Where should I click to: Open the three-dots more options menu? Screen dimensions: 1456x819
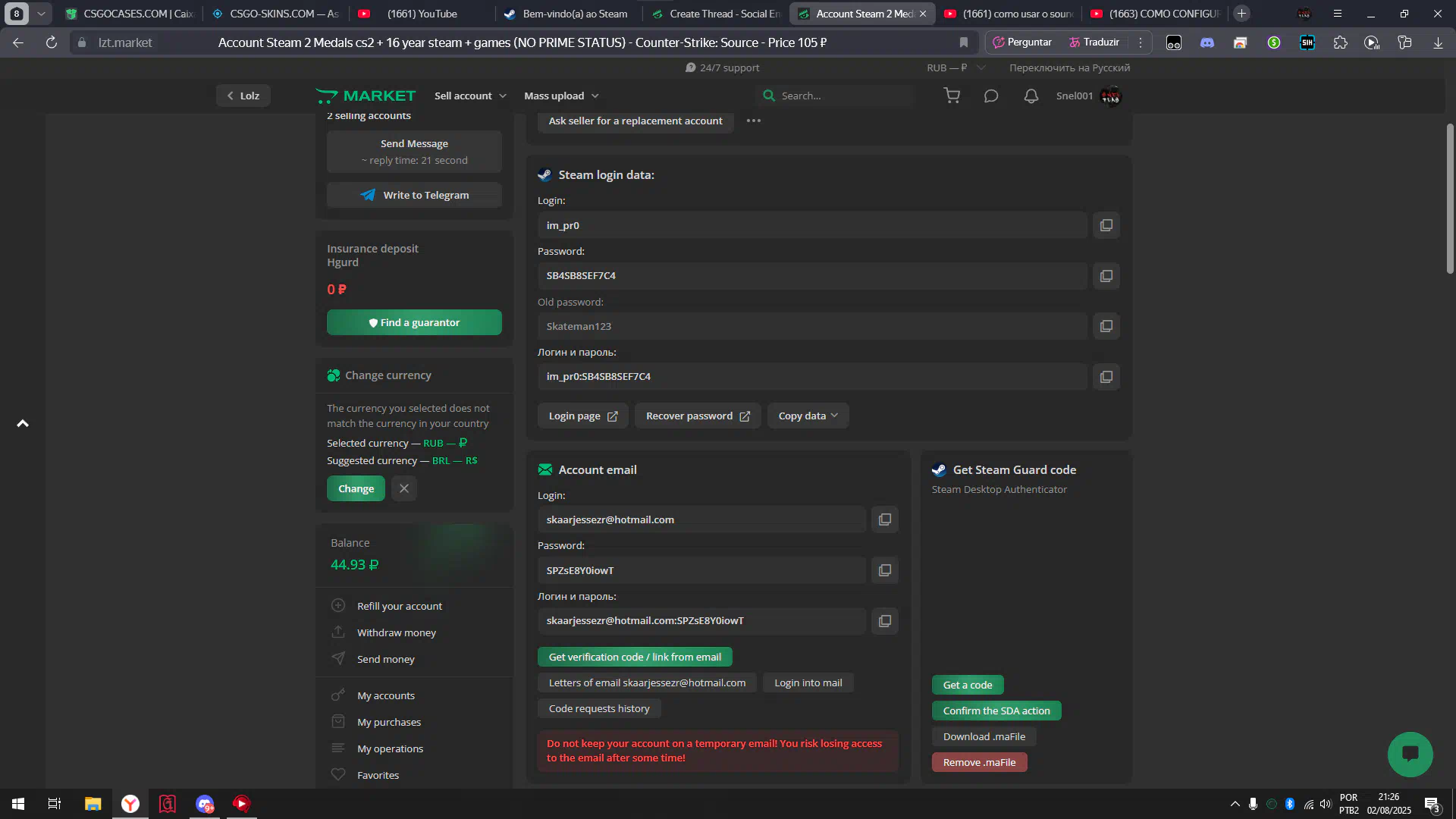point(753,121)
